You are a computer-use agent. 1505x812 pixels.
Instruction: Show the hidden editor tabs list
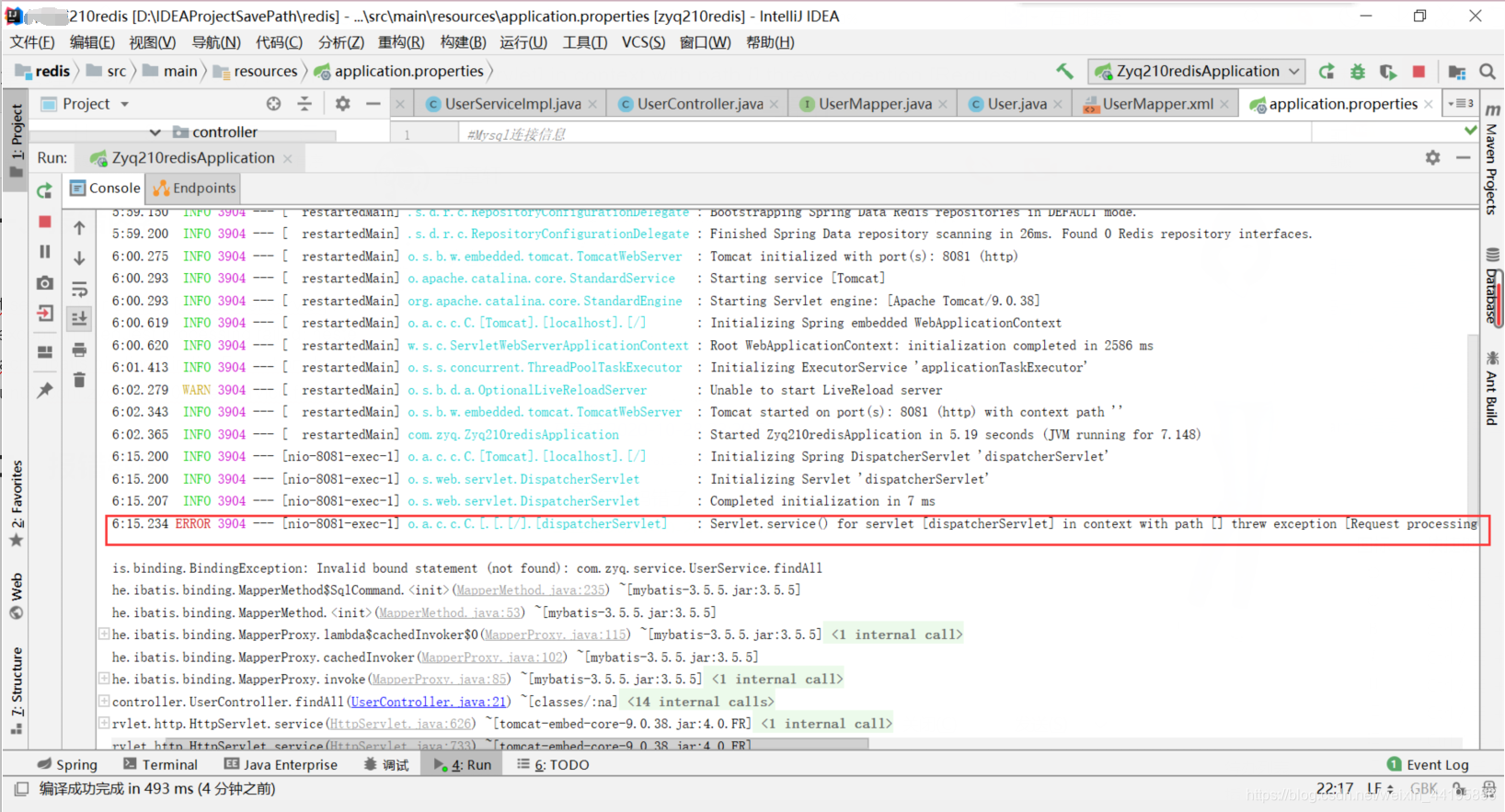1461,103
